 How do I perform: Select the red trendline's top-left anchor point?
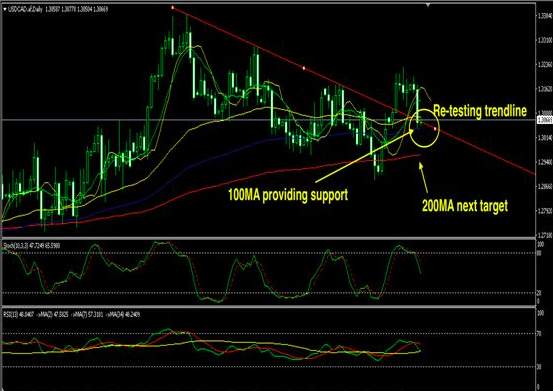(172, 7)
